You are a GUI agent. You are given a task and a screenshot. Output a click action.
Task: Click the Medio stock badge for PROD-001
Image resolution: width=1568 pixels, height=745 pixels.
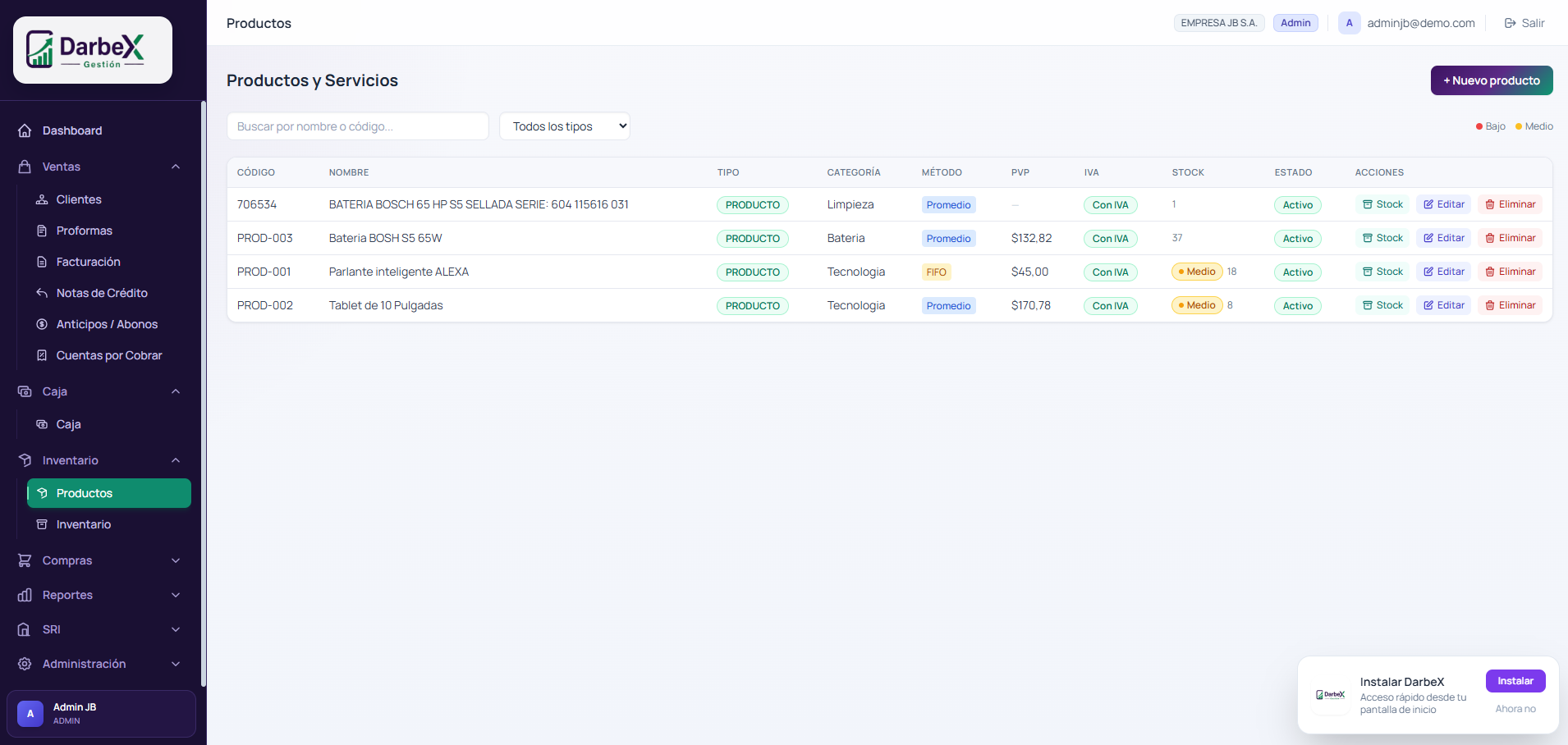[x=1197, y=272]
